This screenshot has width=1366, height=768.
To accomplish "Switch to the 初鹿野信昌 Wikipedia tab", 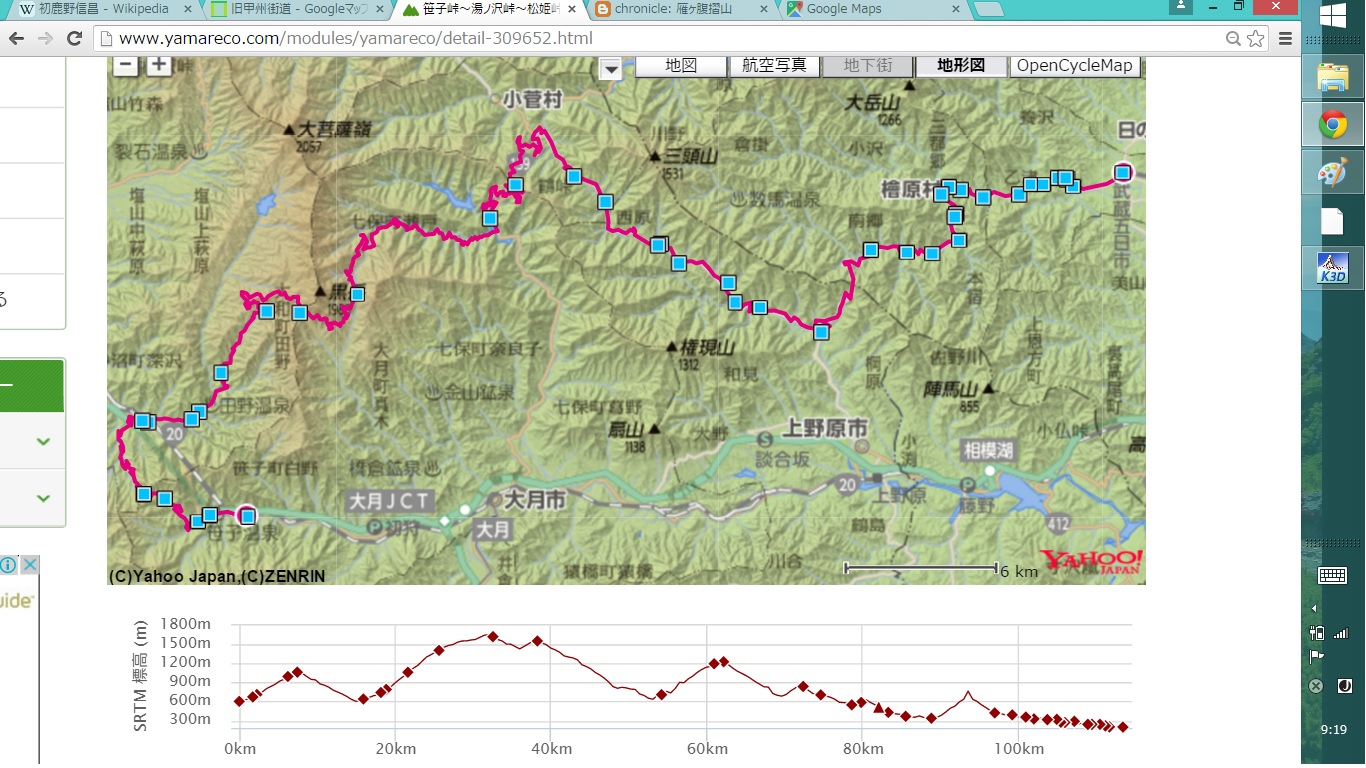I will click(x=104, y=9).
